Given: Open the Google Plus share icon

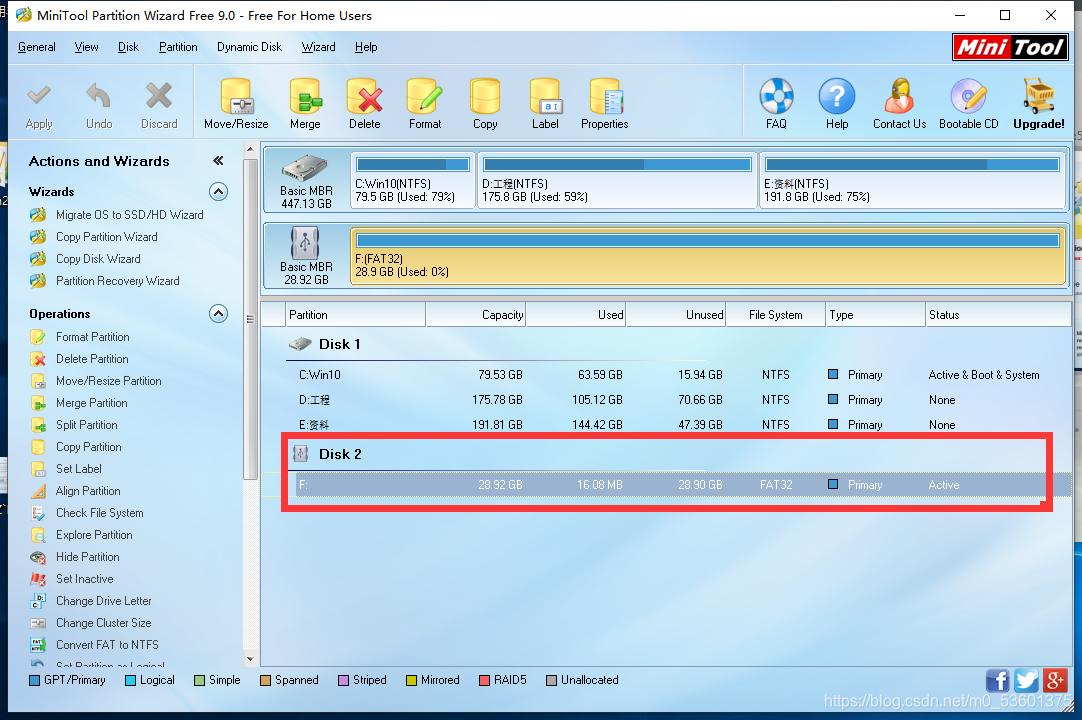Looking at the screenshot, I should (x=1055, y=681).
